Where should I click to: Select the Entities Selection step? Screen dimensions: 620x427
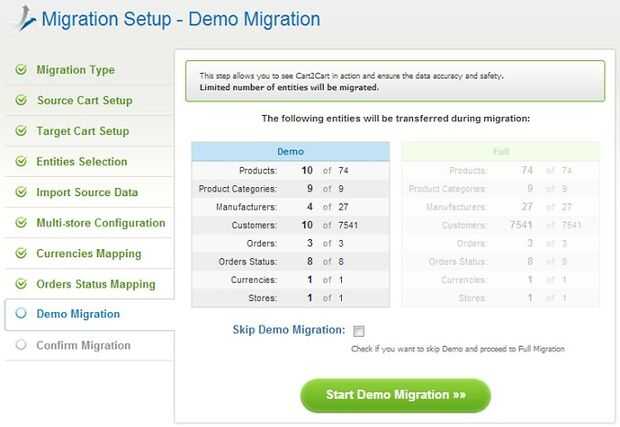pyautogui.click(x=82, y=162)
